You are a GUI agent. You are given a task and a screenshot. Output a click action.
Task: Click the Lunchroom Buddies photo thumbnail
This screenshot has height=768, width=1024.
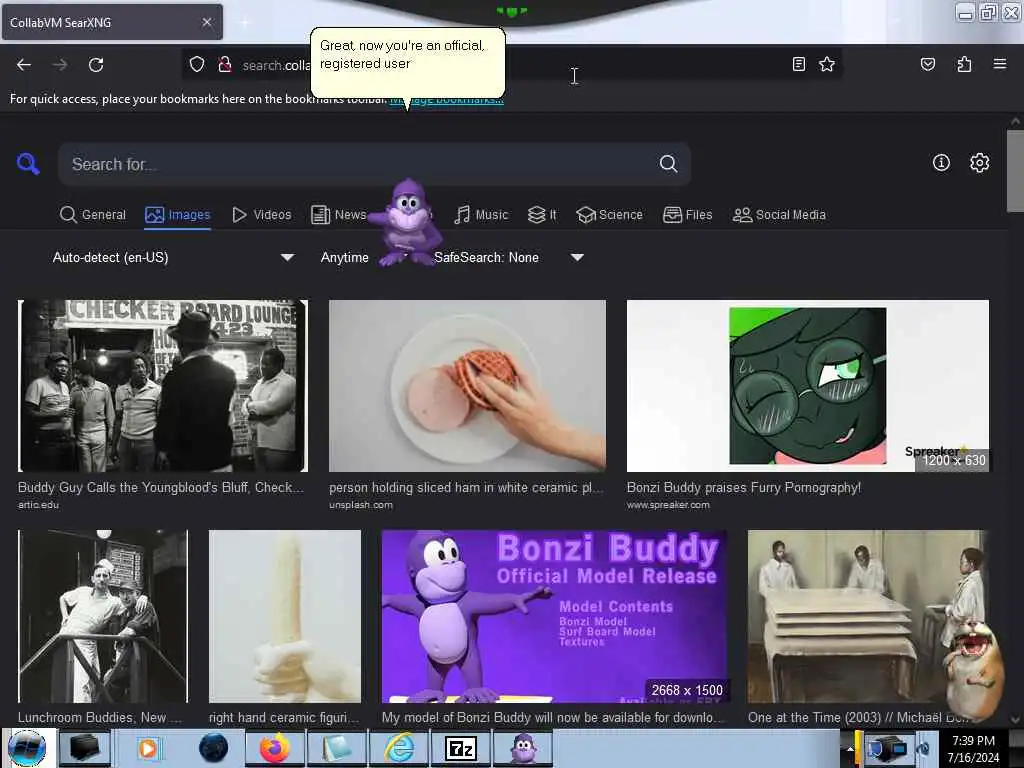coord(103,616)
